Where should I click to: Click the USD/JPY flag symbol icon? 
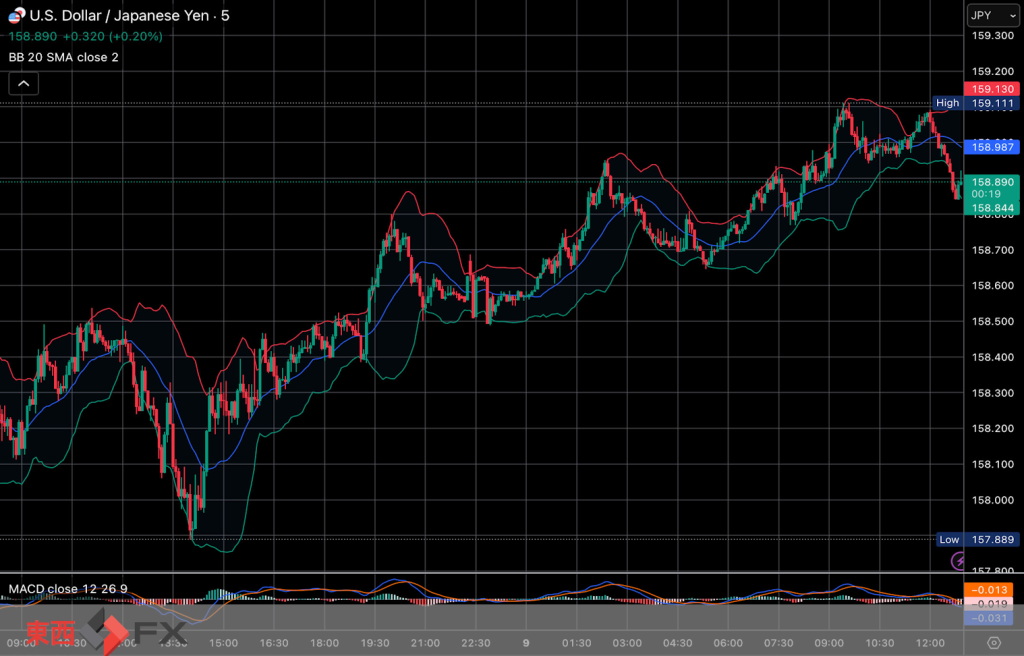(16, 16)
